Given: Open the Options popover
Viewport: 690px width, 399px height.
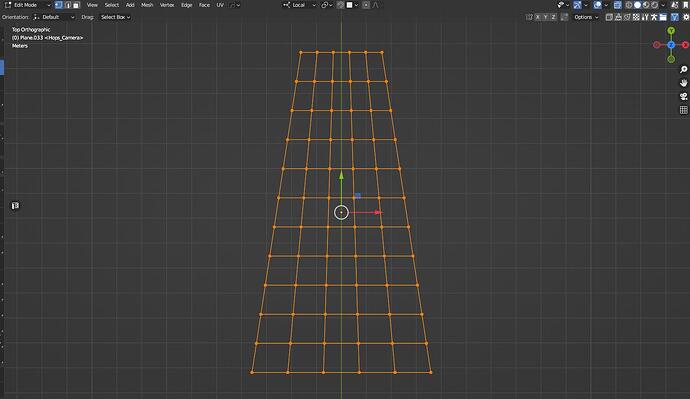Looking at the screenshot, I should [586, 17].
